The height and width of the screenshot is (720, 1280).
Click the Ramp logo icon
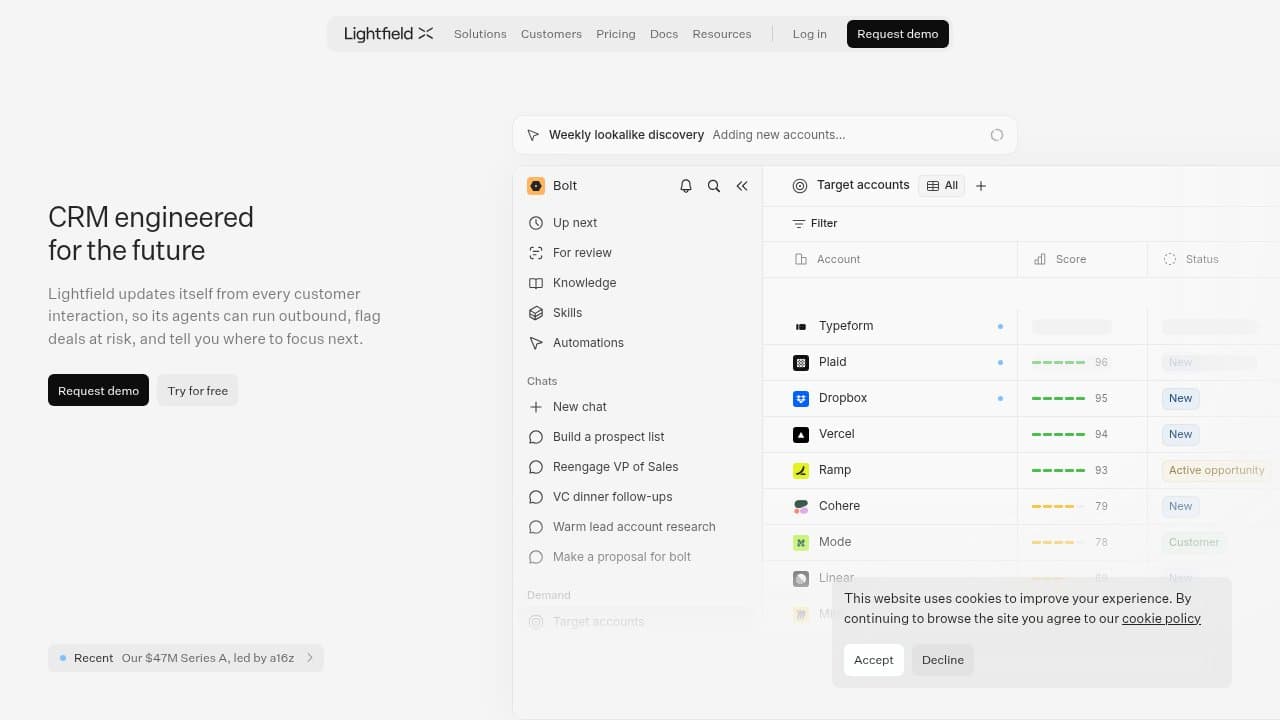[801, 470]
